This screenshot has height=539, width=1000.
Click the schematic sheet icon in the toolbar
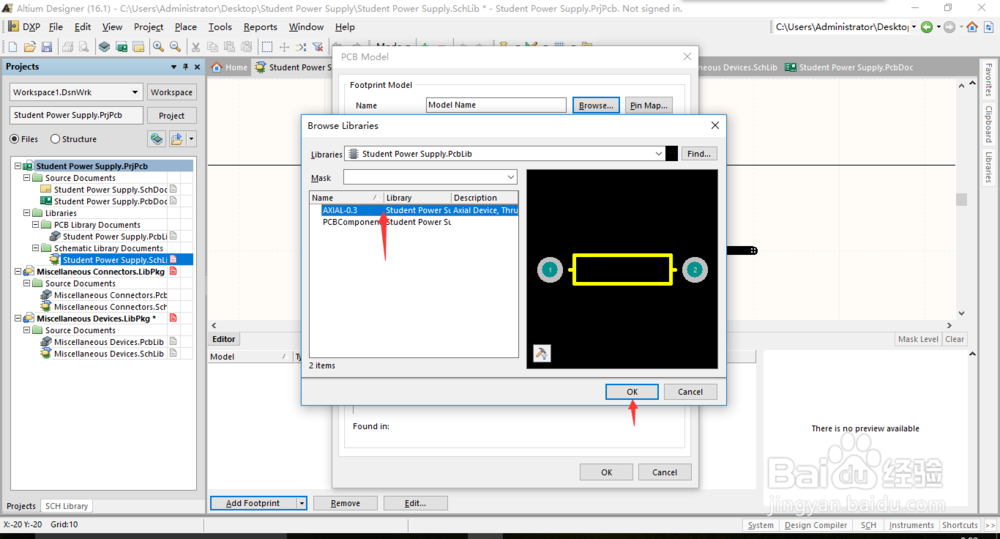click(138, 47)
